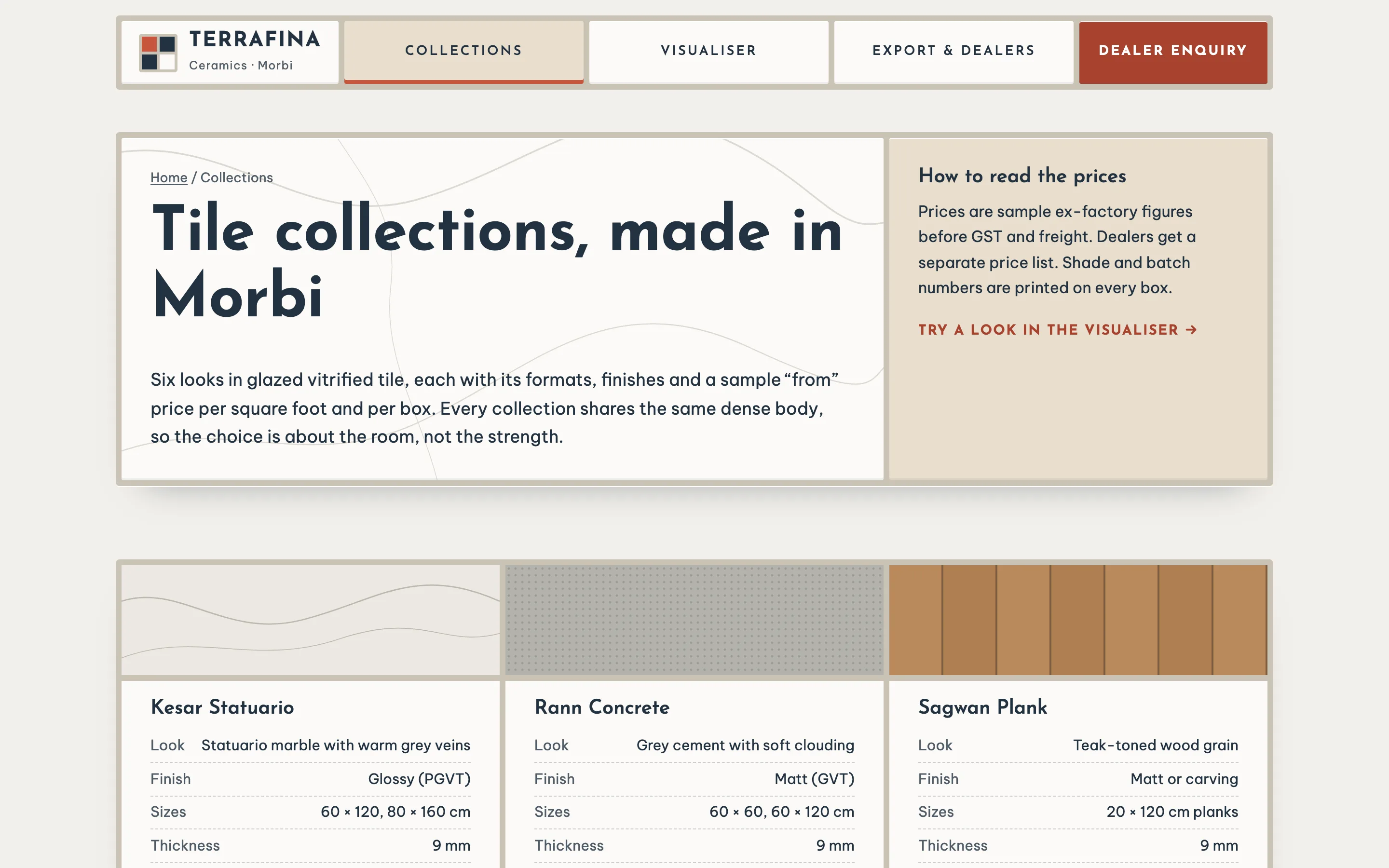Click the 'Glossy (PGVT)' finish value
1389x868 pixels.
coord(419,779)
